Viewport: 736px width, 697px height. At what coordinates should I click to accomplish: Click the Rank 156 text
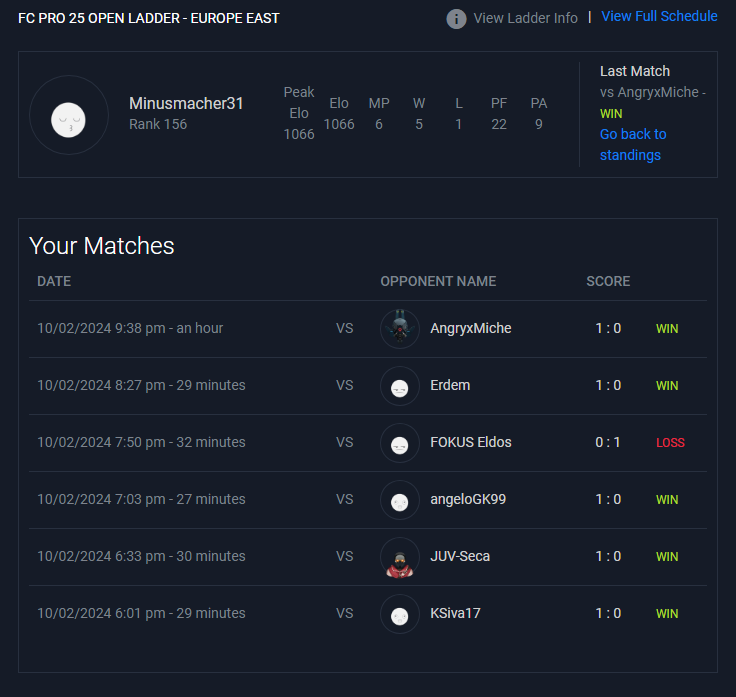[158, 124]
